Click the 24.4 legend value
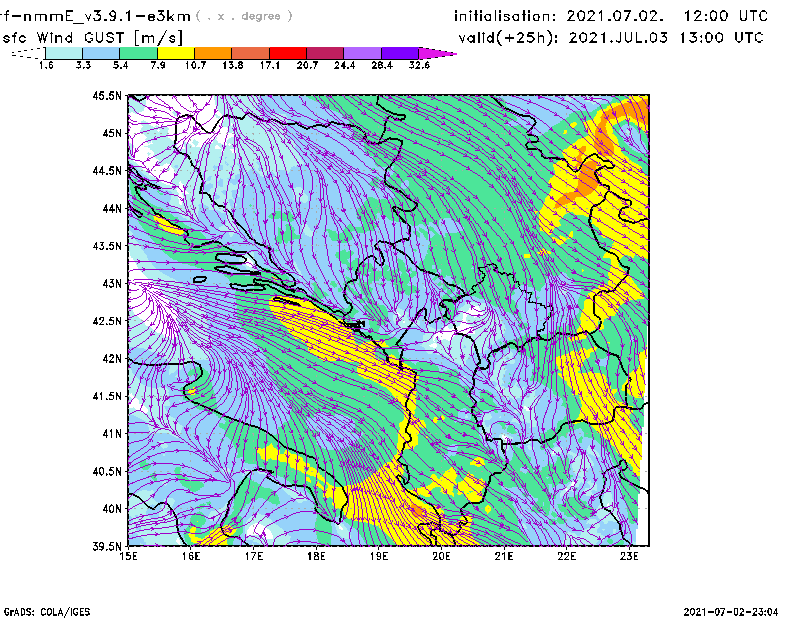Image resolution: width=800 pixels, height=618 pixels. (344, 65)
